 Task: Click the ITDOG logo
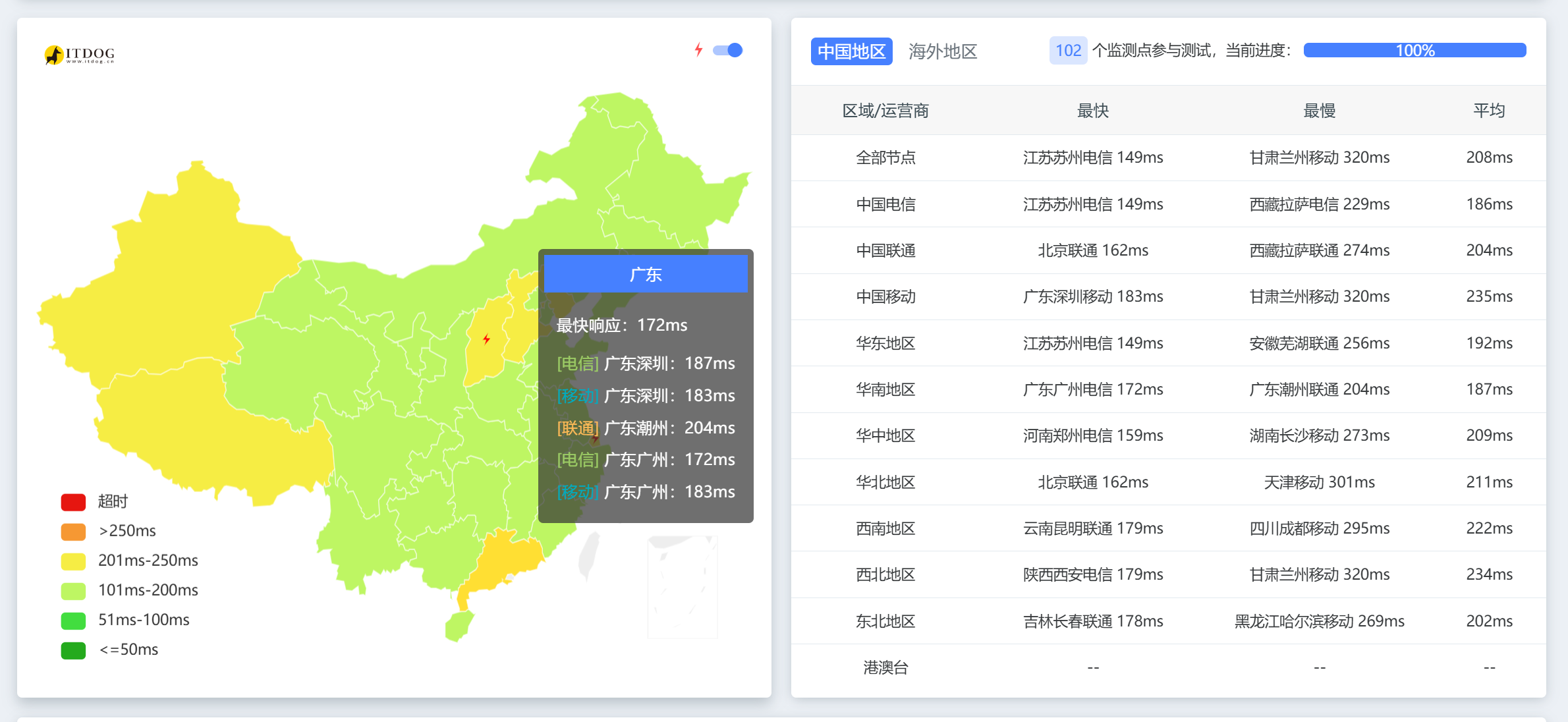[79, 54]
